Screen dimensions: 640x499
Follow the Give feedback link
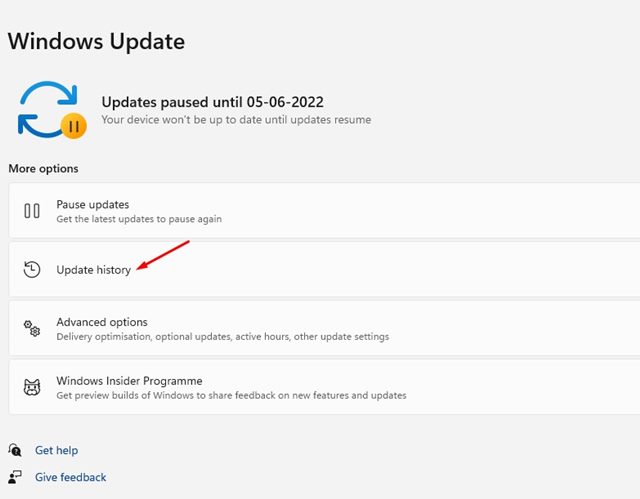pyautogui.click(x=70, y=478)
